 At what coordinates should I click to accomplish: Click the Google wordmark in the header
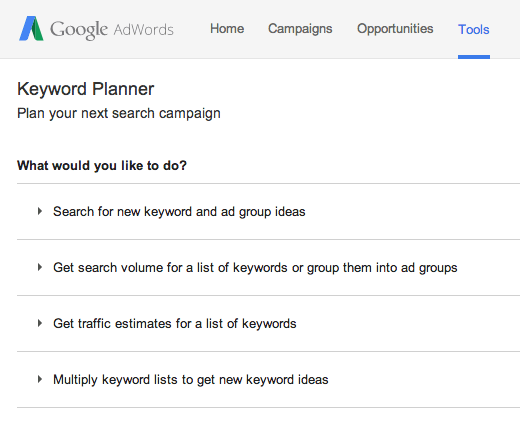tap(79, 30)
